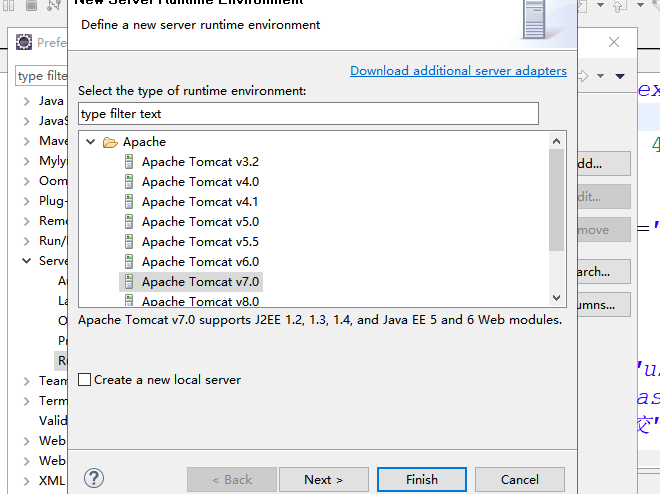
Task: Enable Create a new local server
Action: pos(85,380)
